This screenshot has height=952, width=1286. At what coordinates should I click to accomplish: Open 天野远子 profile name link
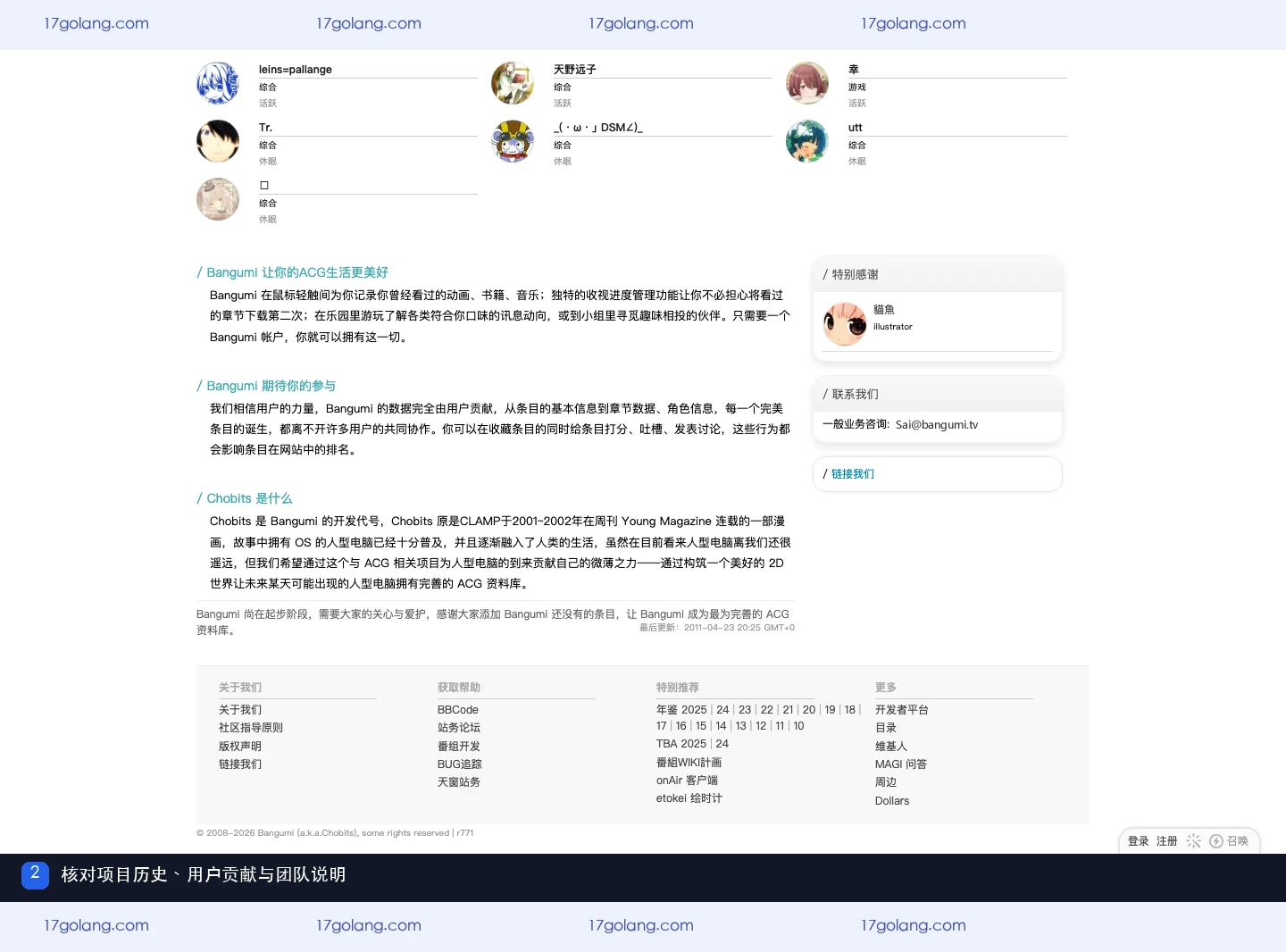click(575, 70)
